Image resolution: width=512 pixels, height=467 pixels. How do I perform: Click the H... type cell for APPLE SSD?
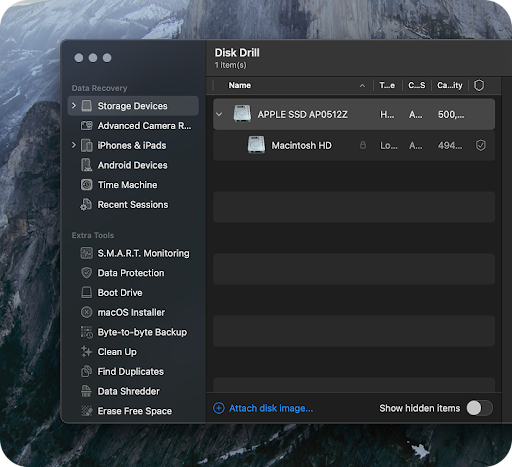point(387,115)
